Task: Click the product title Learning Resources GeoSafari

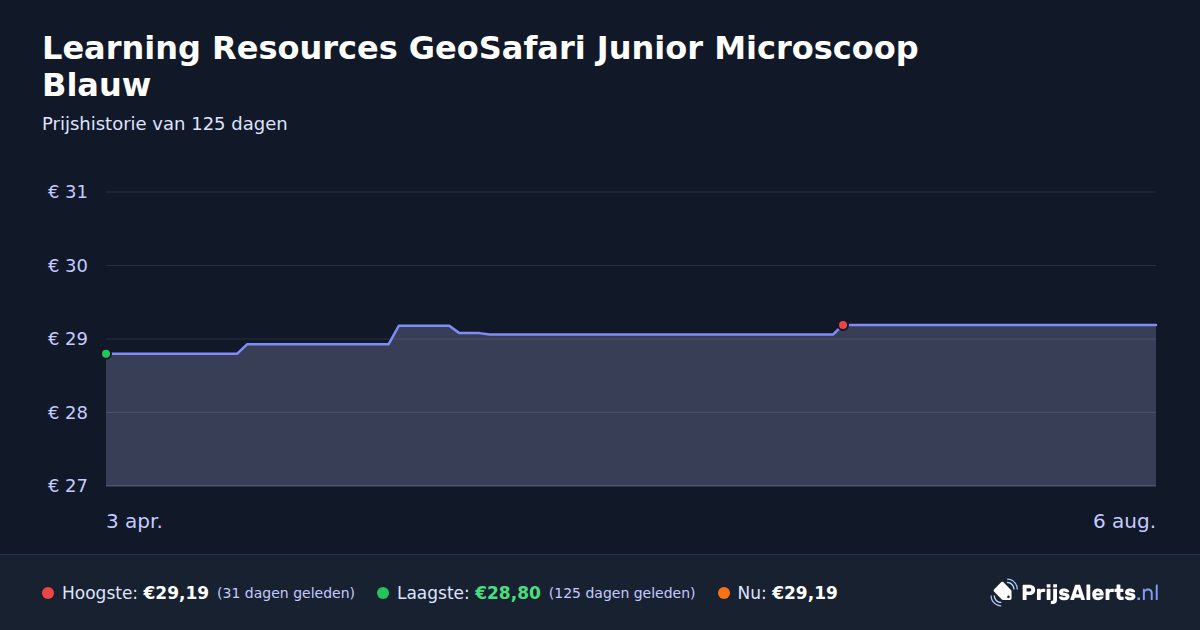Action: pyautogui.click(x=480, y=66)
